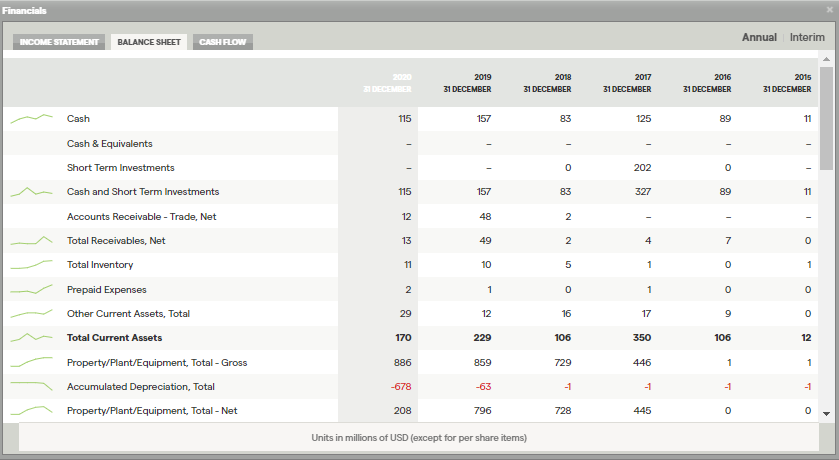The image size is (839, 460).
Task: Click 2020 PP&E Net value 208
Action: 402,411
